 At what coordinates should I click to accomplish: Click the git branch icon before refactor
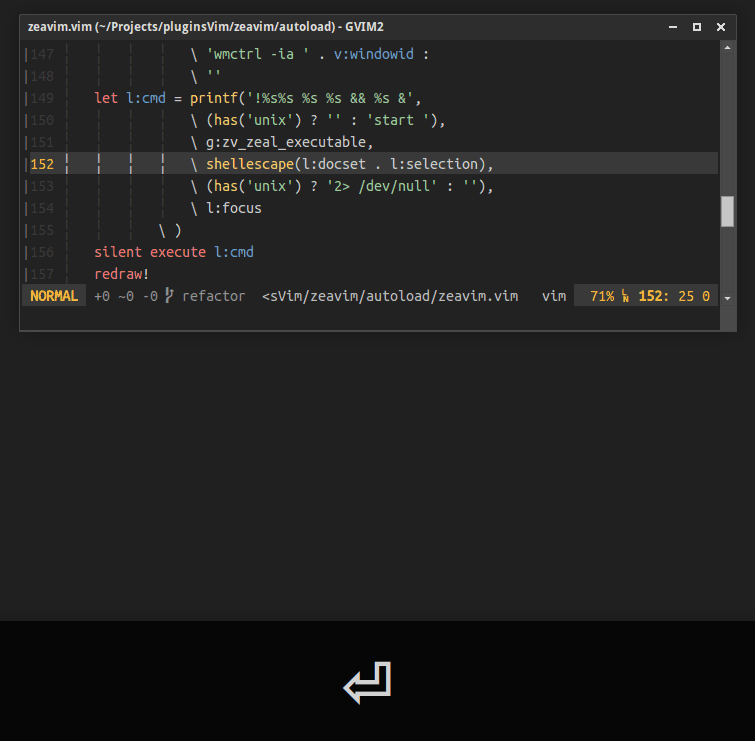point(169,296)
